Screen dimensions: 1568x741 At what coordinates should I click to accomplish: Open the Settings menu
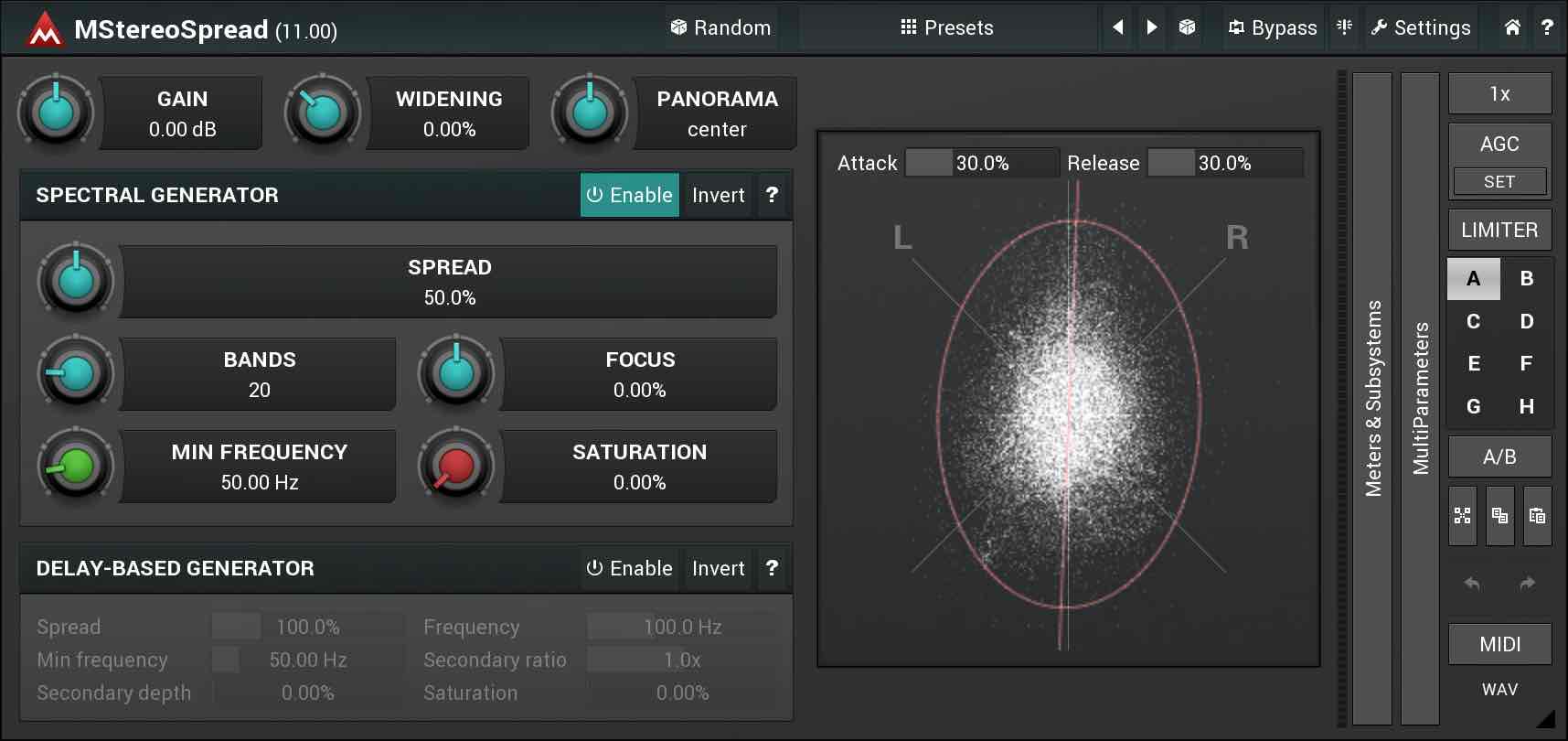pyautogui.click(x=1421, y=27)
